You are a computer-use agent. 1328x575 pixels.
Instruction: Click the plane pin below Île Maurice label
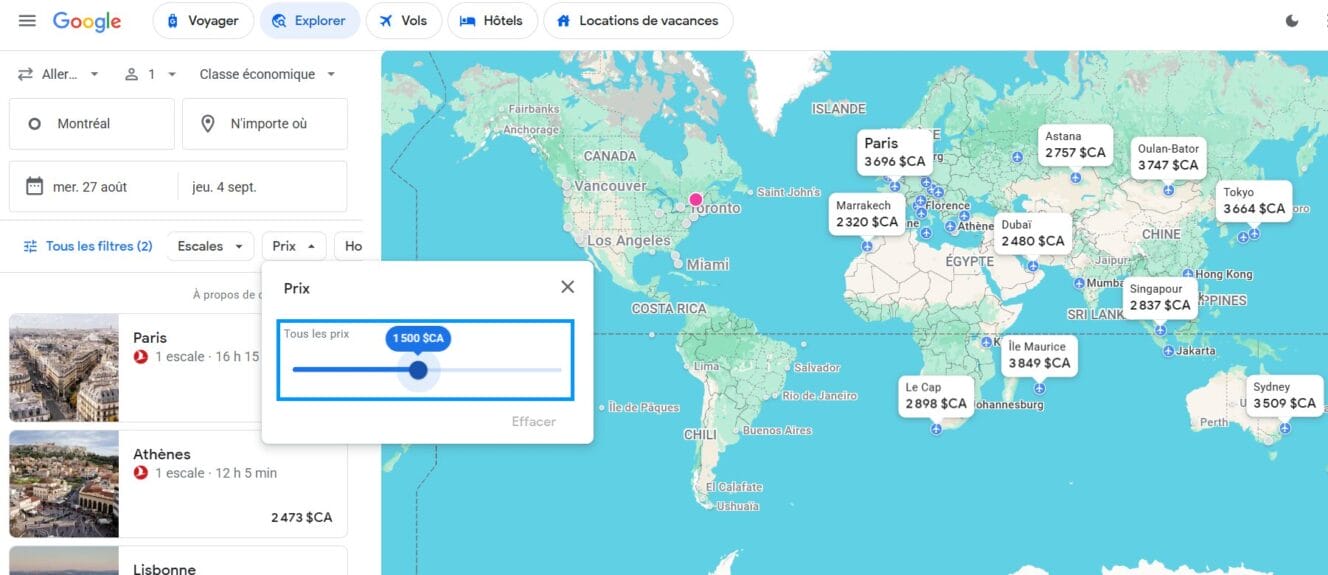1040,388
